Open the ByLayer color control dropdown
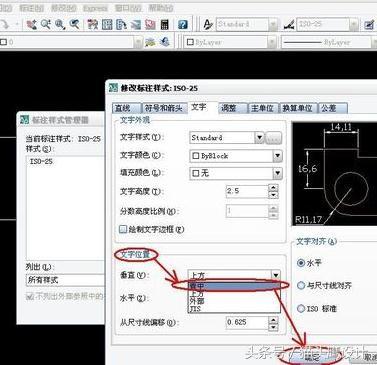 [x=272, y=42]
